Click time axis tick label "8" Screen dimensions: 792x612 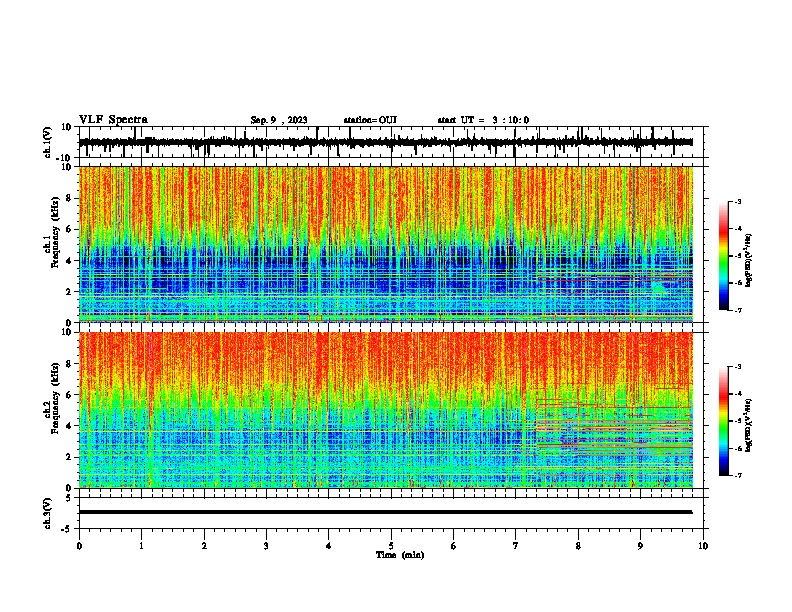tap(578, 546)
